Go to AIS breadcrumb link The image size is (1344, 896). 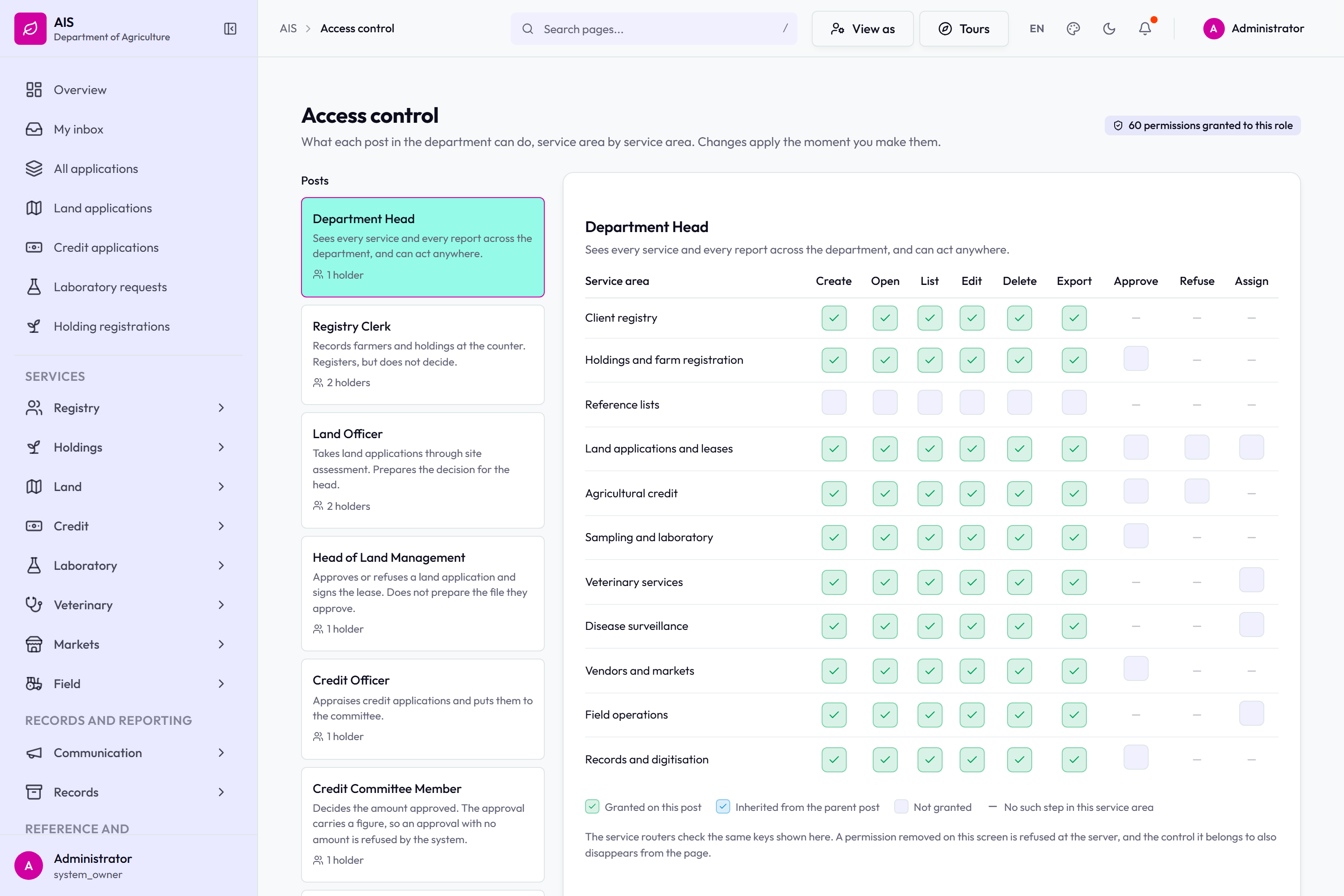tap(288, 29)
